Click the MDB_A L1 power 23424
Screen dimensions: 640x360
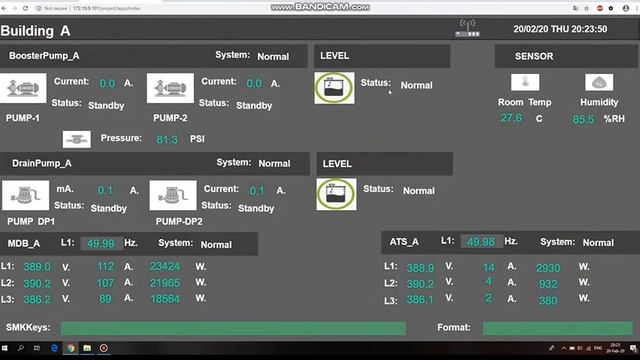(x=165, y=266)
